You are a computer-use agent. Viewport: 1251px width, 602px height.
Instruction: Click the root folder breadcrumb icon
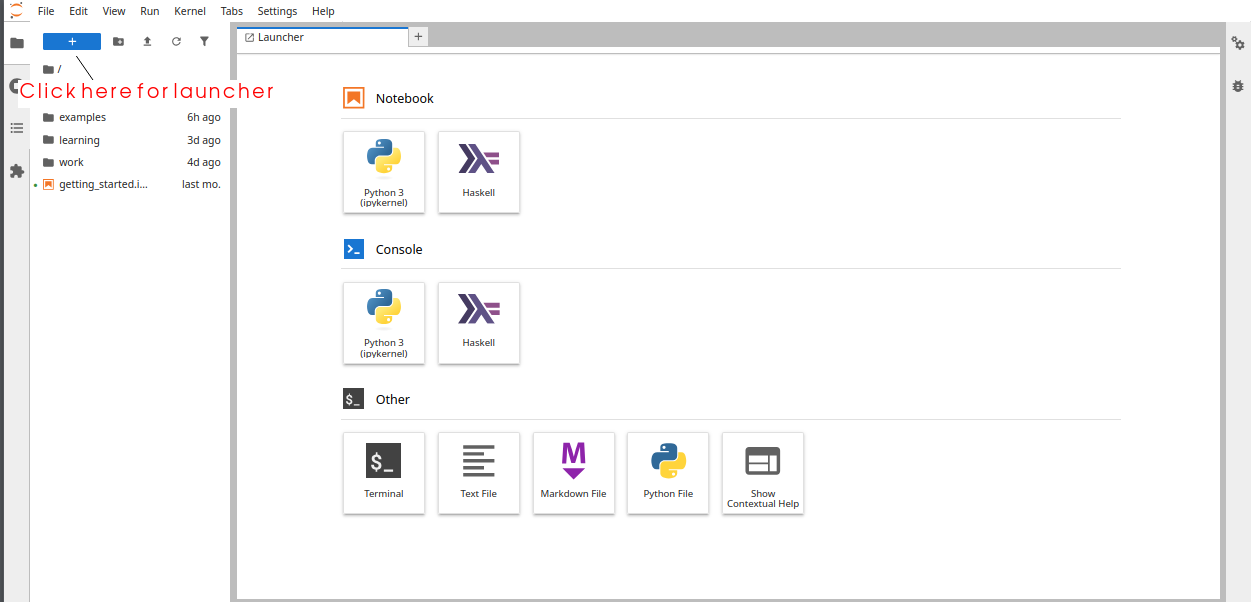tap(48, 69)
